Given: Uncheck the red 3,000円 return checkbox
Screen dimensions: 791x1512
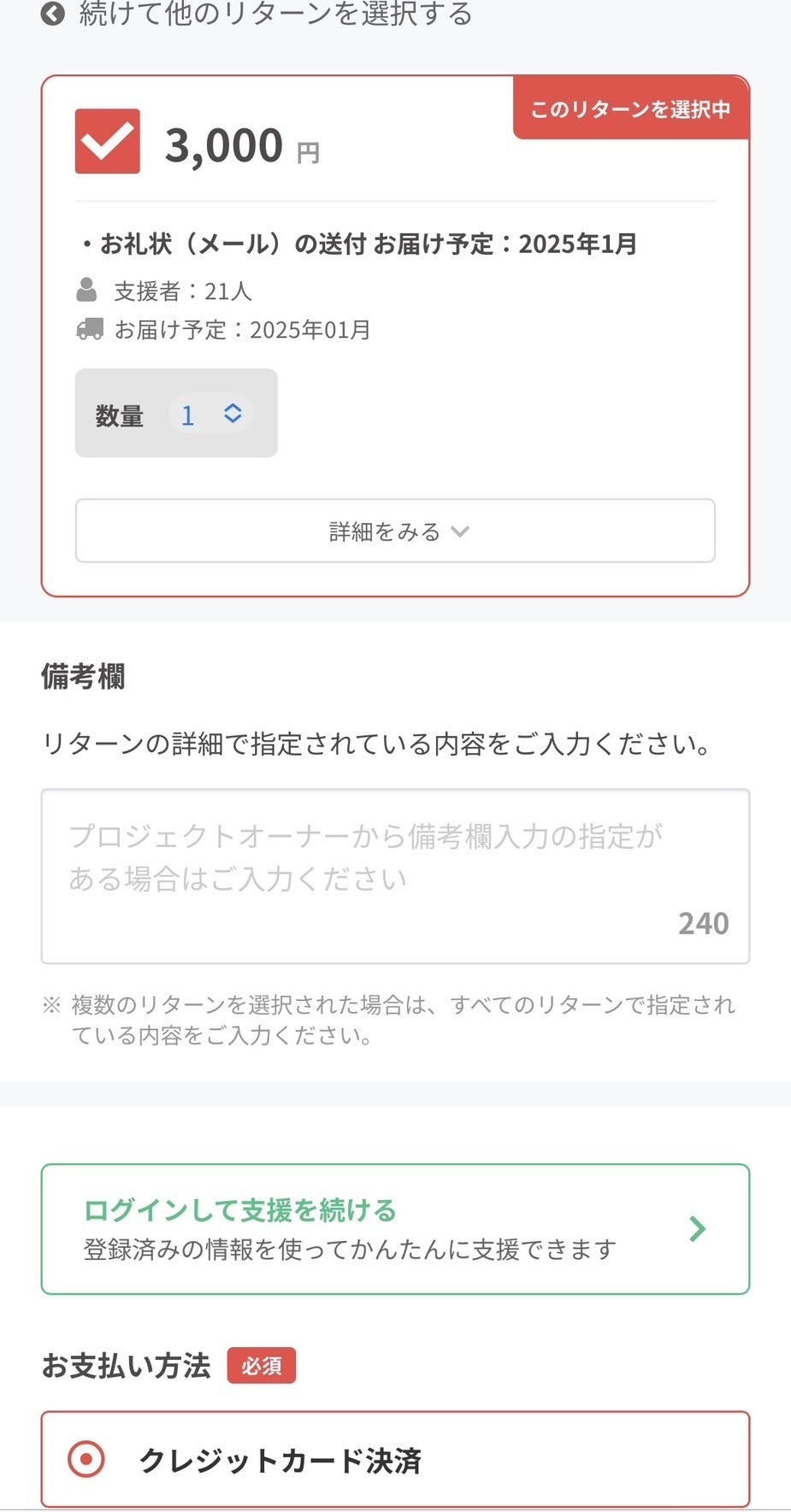Looking at the screenshot, I should tap(108, 142).
